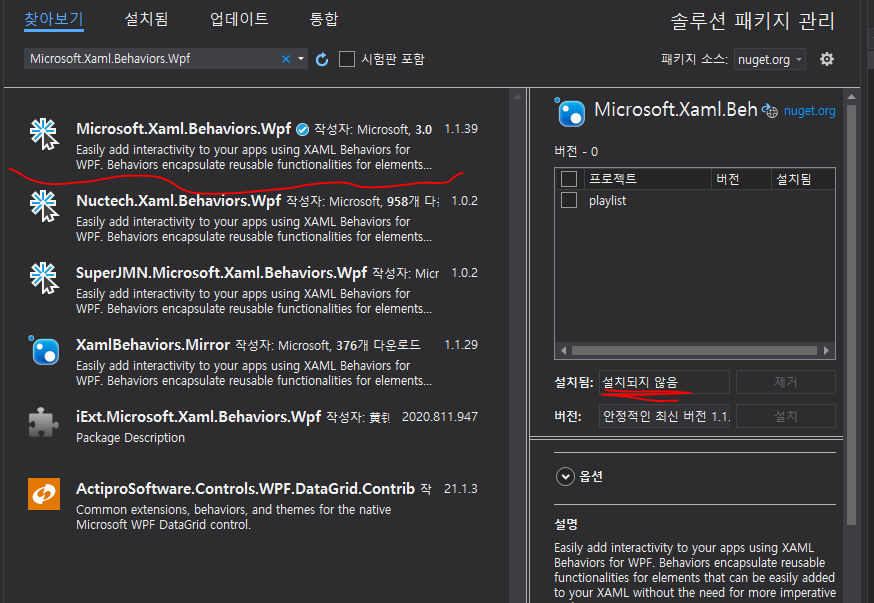Sort by the 버전 column header
Screen dimensions: 874x603
pyautogui.click(x=741, y=179)
